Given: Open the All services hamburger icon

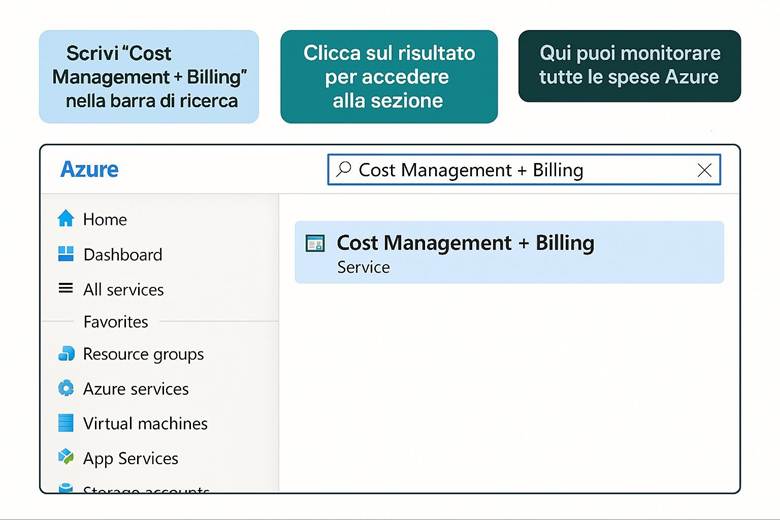Looking at the screenshot, I should (66, 288).
